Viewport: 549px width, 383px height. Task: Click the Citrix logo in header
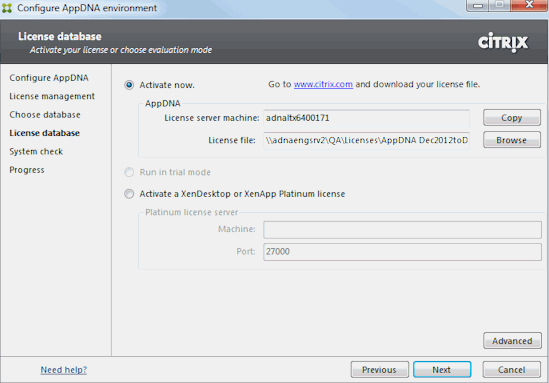[503, 42]
